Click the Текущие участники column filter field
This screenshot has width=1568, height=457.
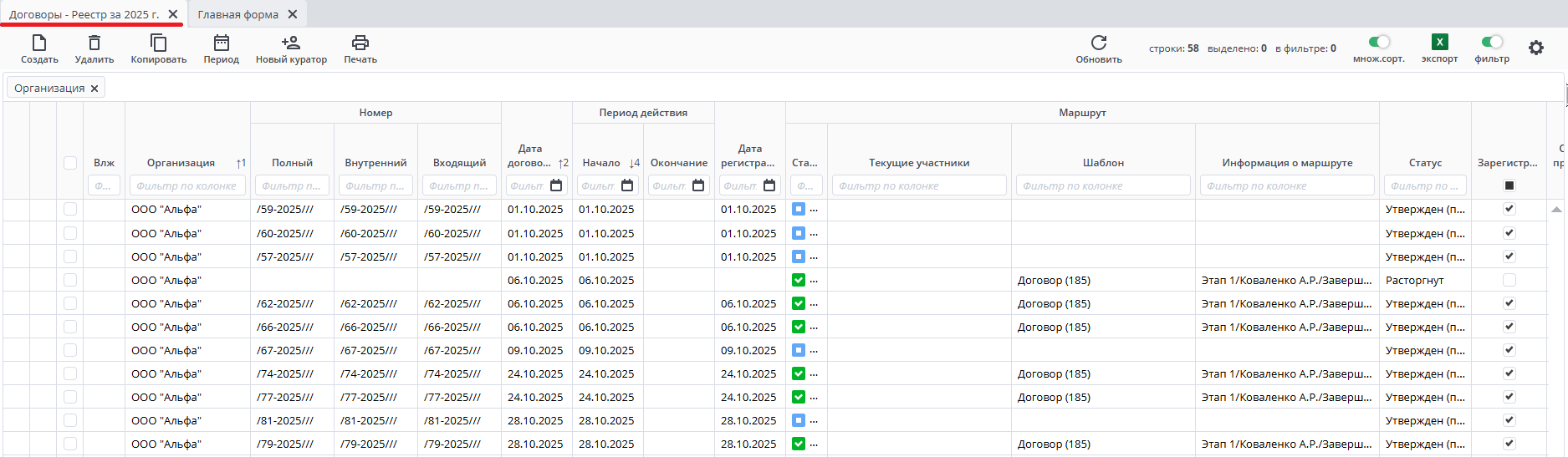pos(919,185)
